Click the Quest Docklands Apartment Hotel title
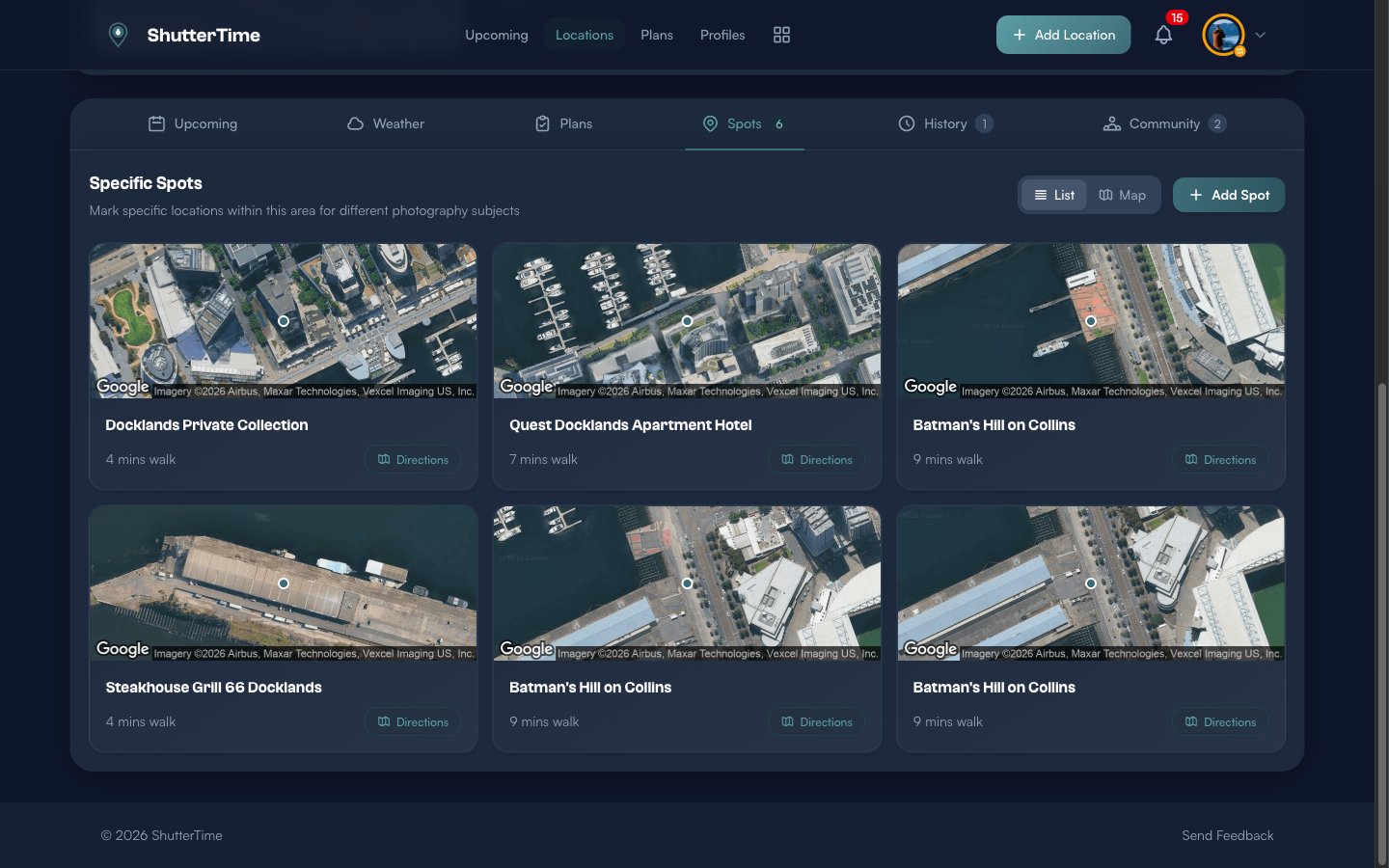This screenshot has width=1389, height=868. coord(630,425)
